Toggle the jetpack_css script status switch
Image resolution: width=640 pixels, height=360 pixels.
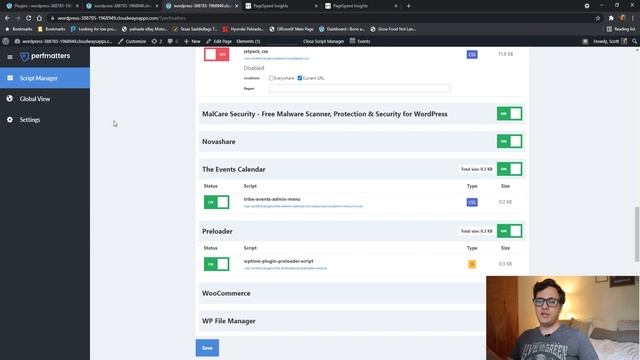(x=216, y=54)
